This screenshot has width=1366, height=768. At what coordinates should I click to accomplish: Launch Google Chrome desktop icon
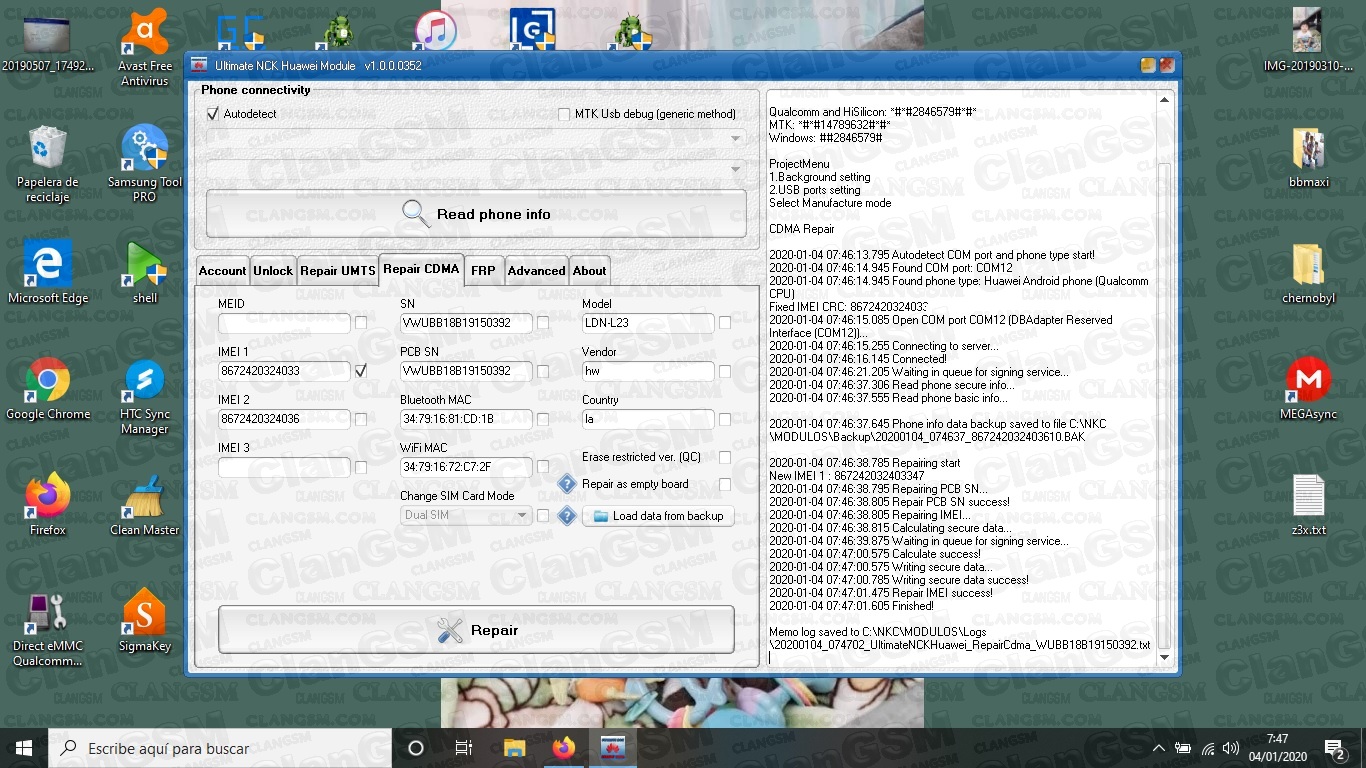[47, 388]
